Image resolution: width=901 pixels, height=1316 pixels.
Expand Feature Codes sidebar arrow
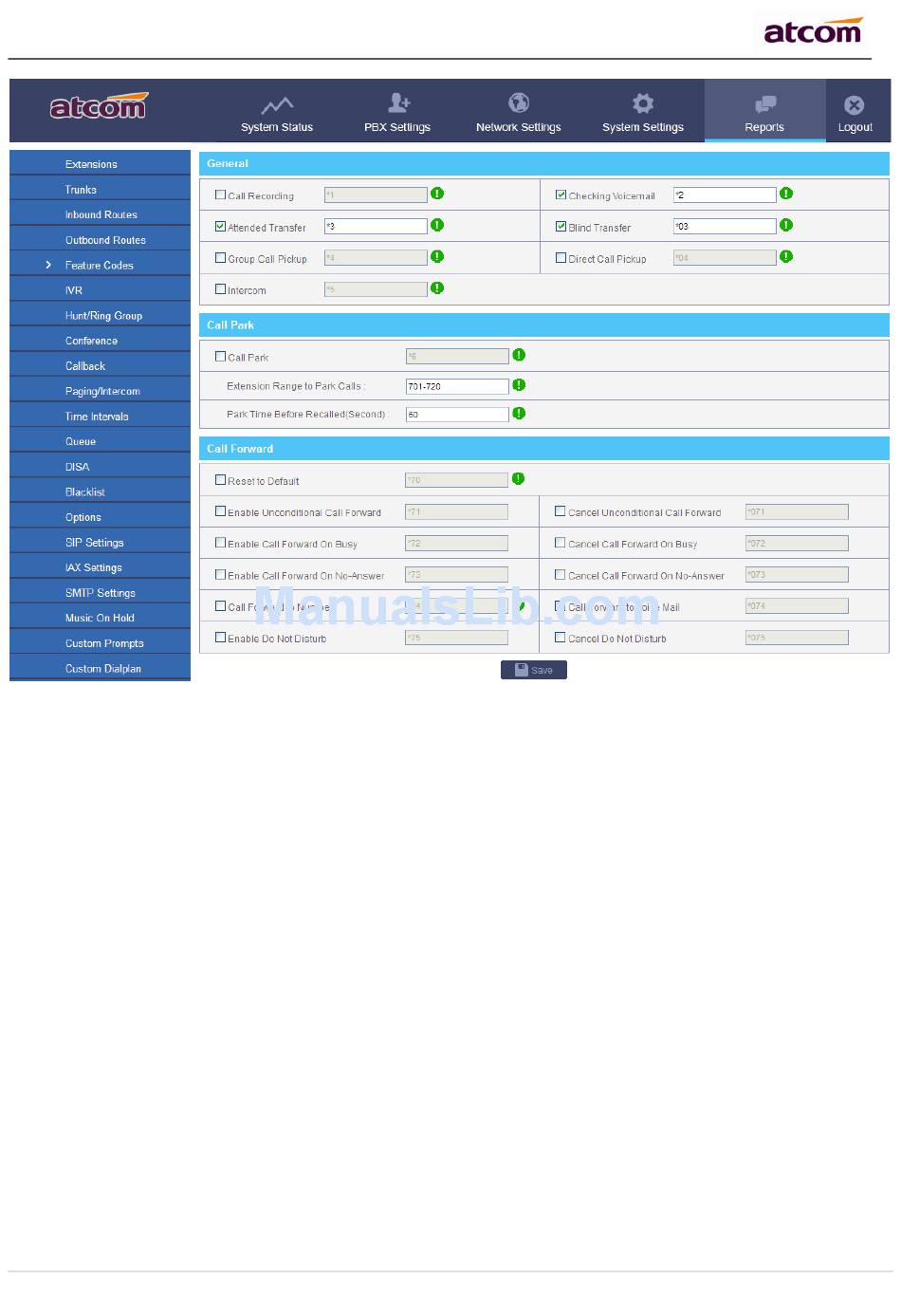(48, 265)
